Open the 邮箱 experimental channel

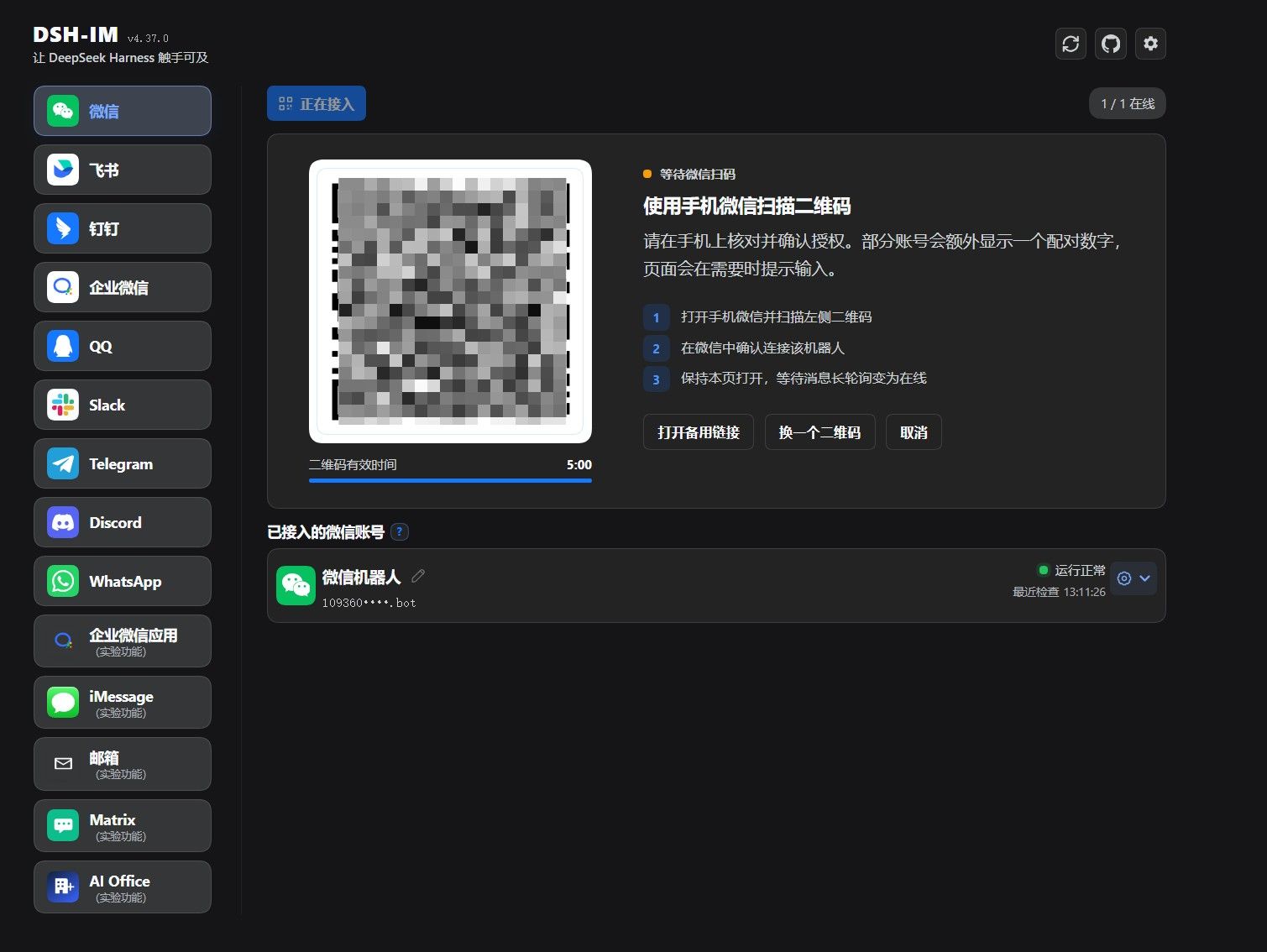123,764
